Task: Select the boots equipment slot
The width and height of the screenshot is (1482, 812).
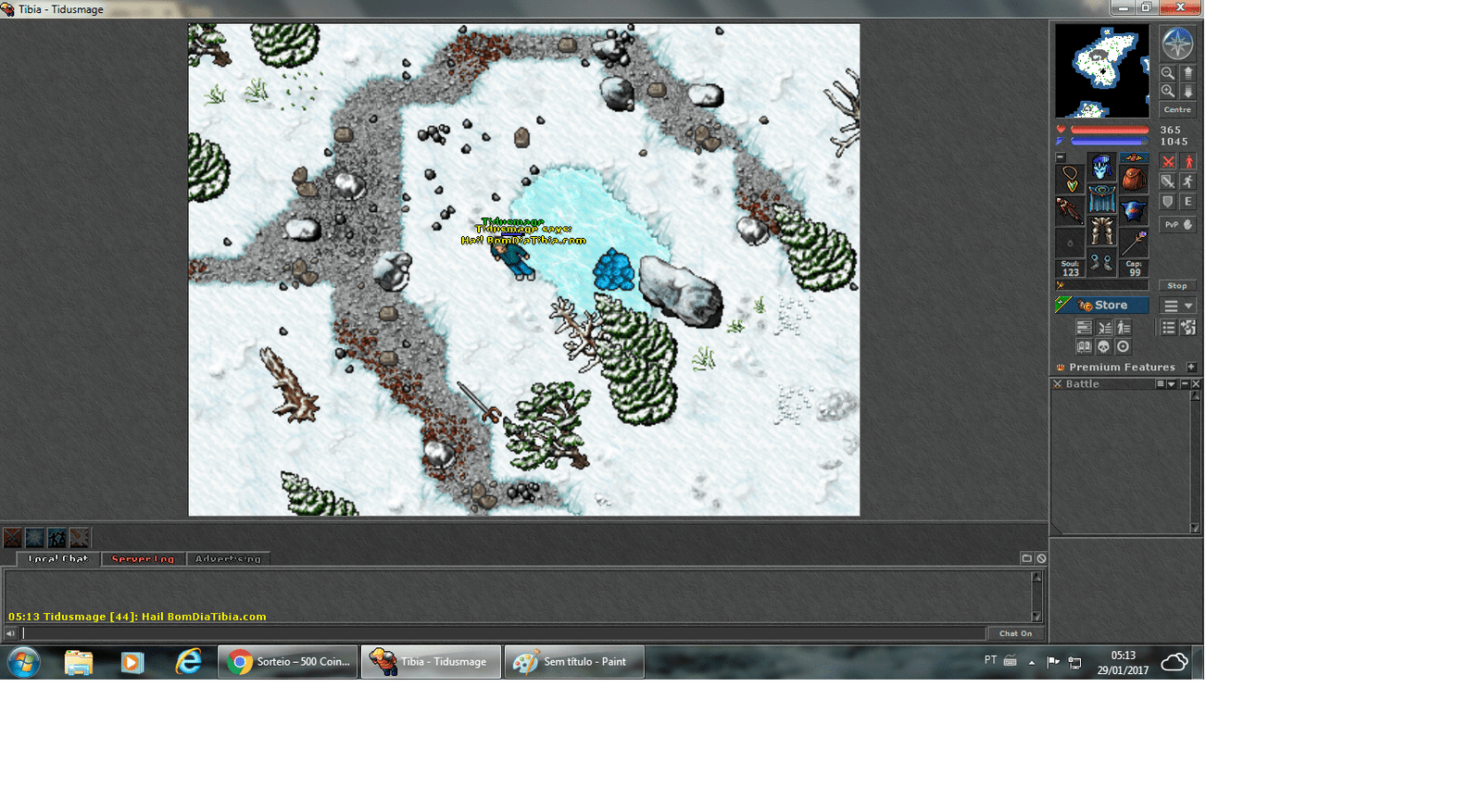Action: 1102,262
